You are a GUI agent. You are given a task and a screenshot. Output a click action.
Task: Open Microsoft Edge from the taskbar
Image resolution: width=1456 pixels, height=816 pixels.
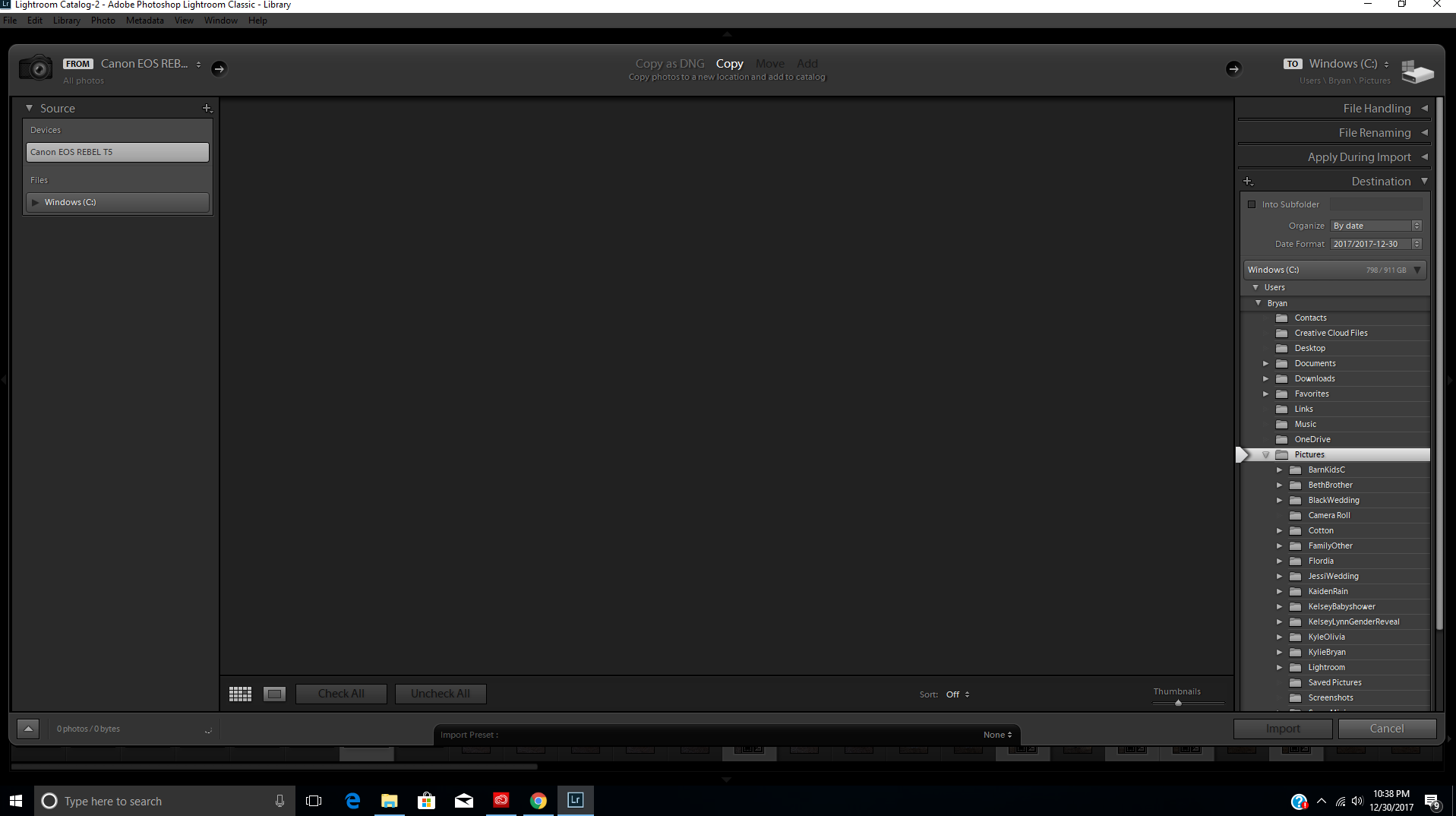(352, 801)
